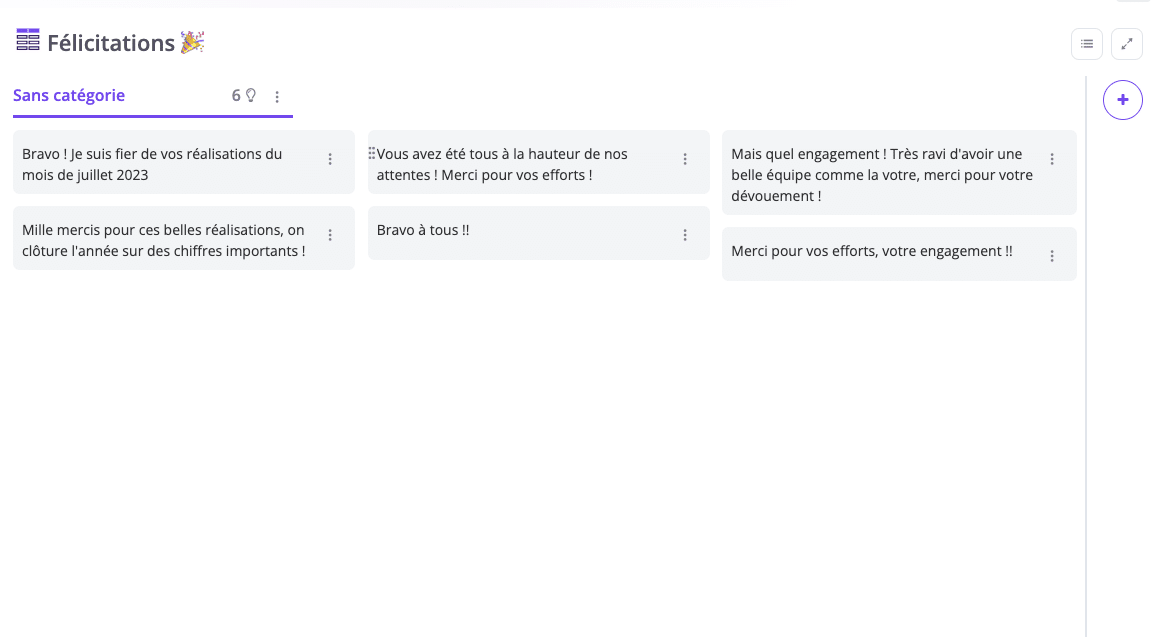The width and height of the screenshot is (1159, 637).
Task: Select card about juillet 2023 réalisations
Action: (152, 164)
